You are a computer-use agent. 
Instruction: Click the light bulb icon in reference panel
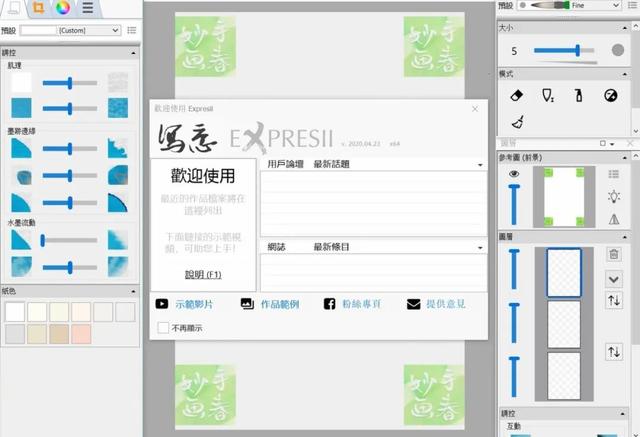[614, 196]
